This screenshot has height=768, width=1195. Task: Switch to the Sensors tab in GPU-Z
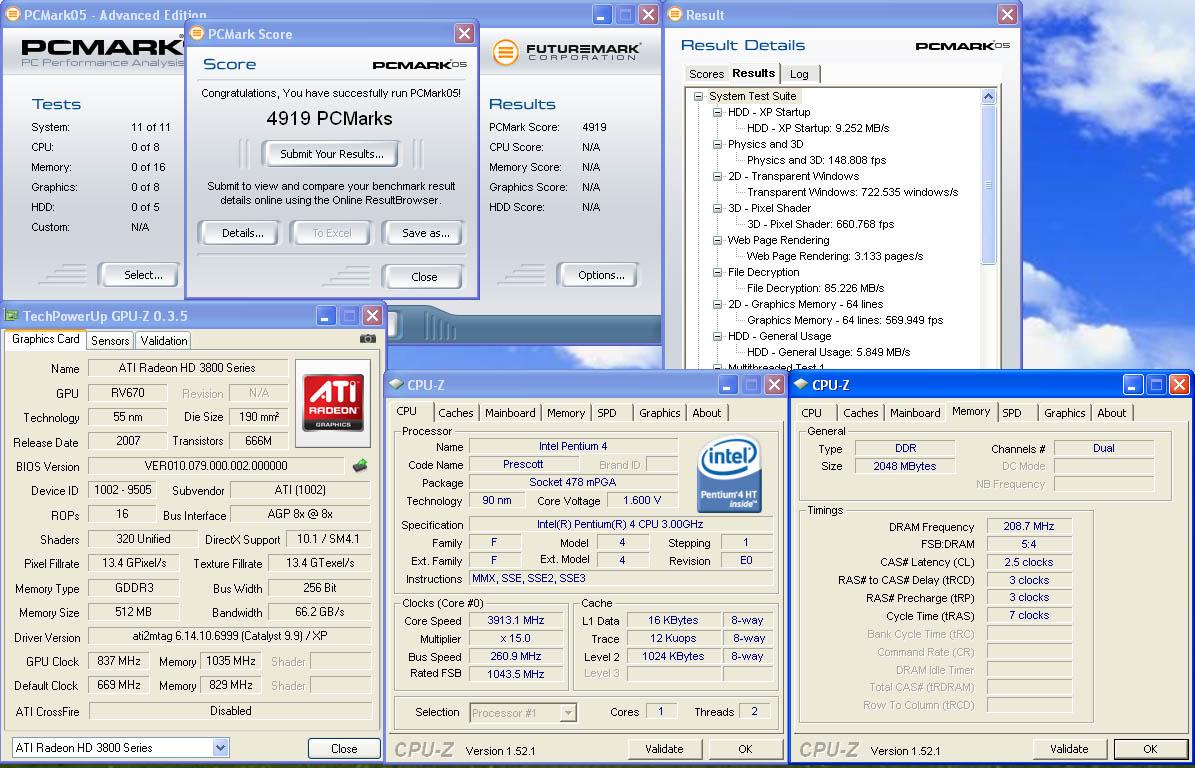coord(110,341)
